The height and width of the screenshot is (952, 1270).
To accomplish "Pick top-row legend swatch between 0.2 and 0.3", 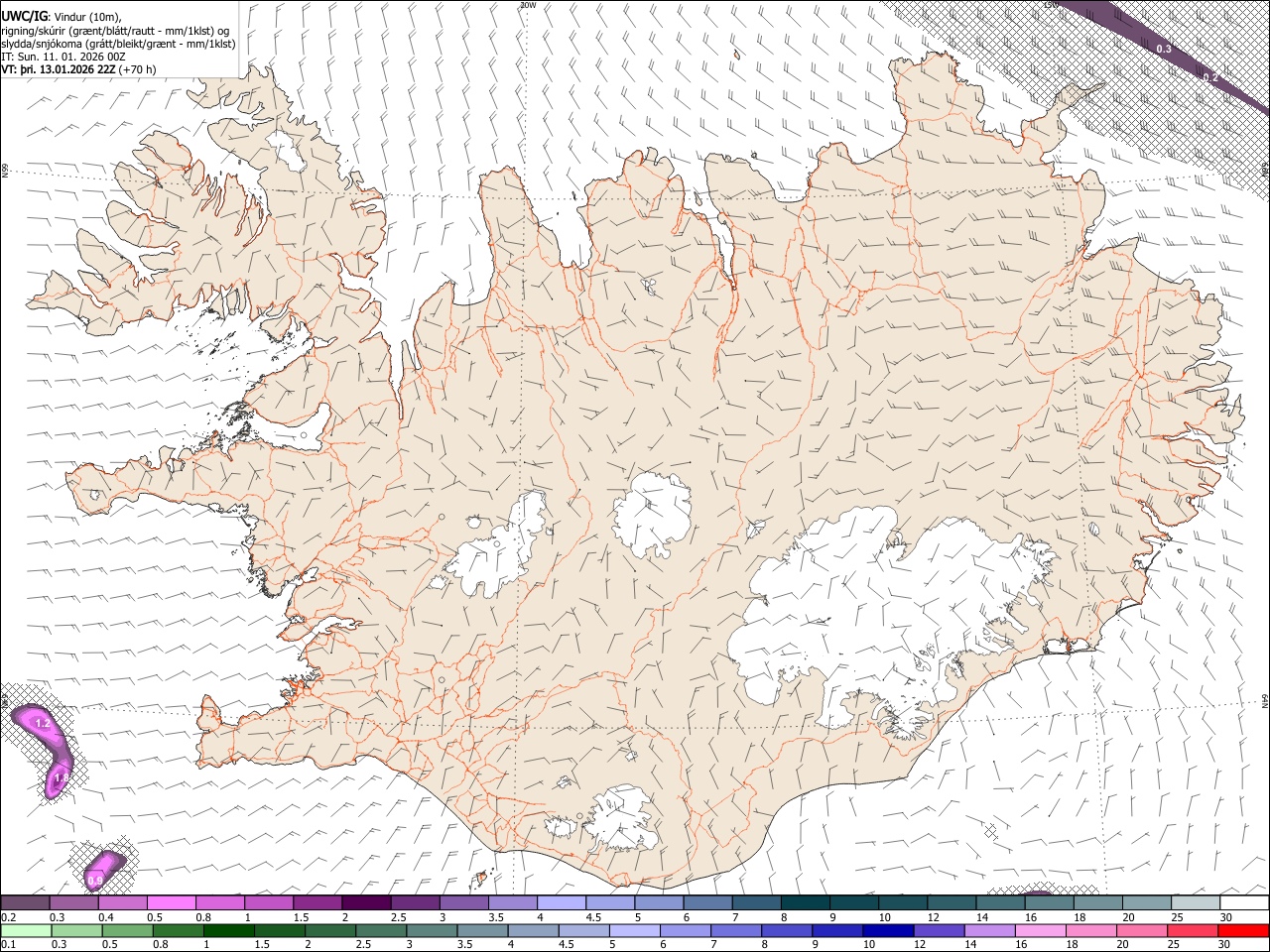I will tap(25, 902).
